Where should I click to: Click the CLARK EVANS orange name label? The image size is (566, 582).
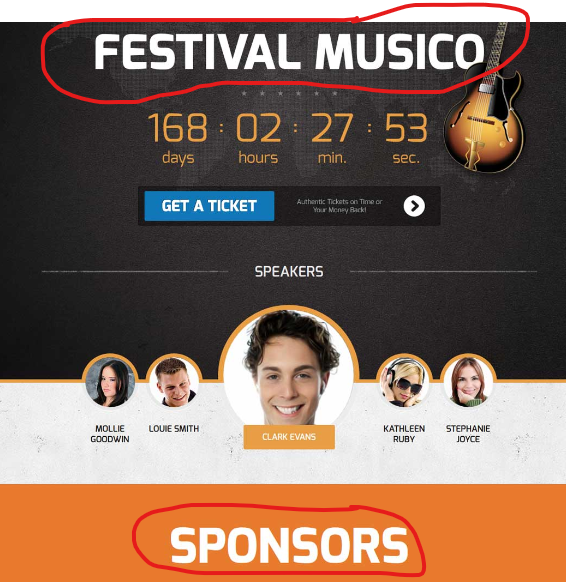pos(289,437)
